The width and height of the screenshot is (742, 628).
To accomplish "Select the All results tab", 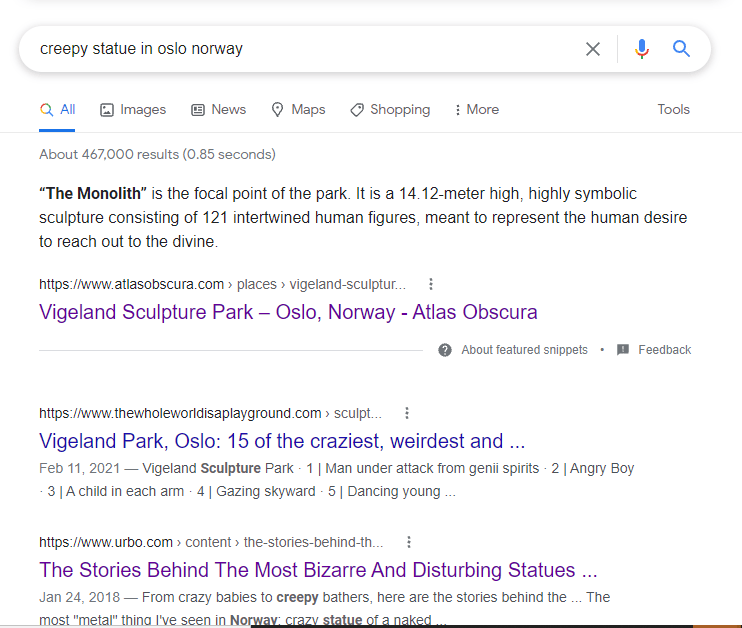I will pyautogui.click(x=58, y=110).
